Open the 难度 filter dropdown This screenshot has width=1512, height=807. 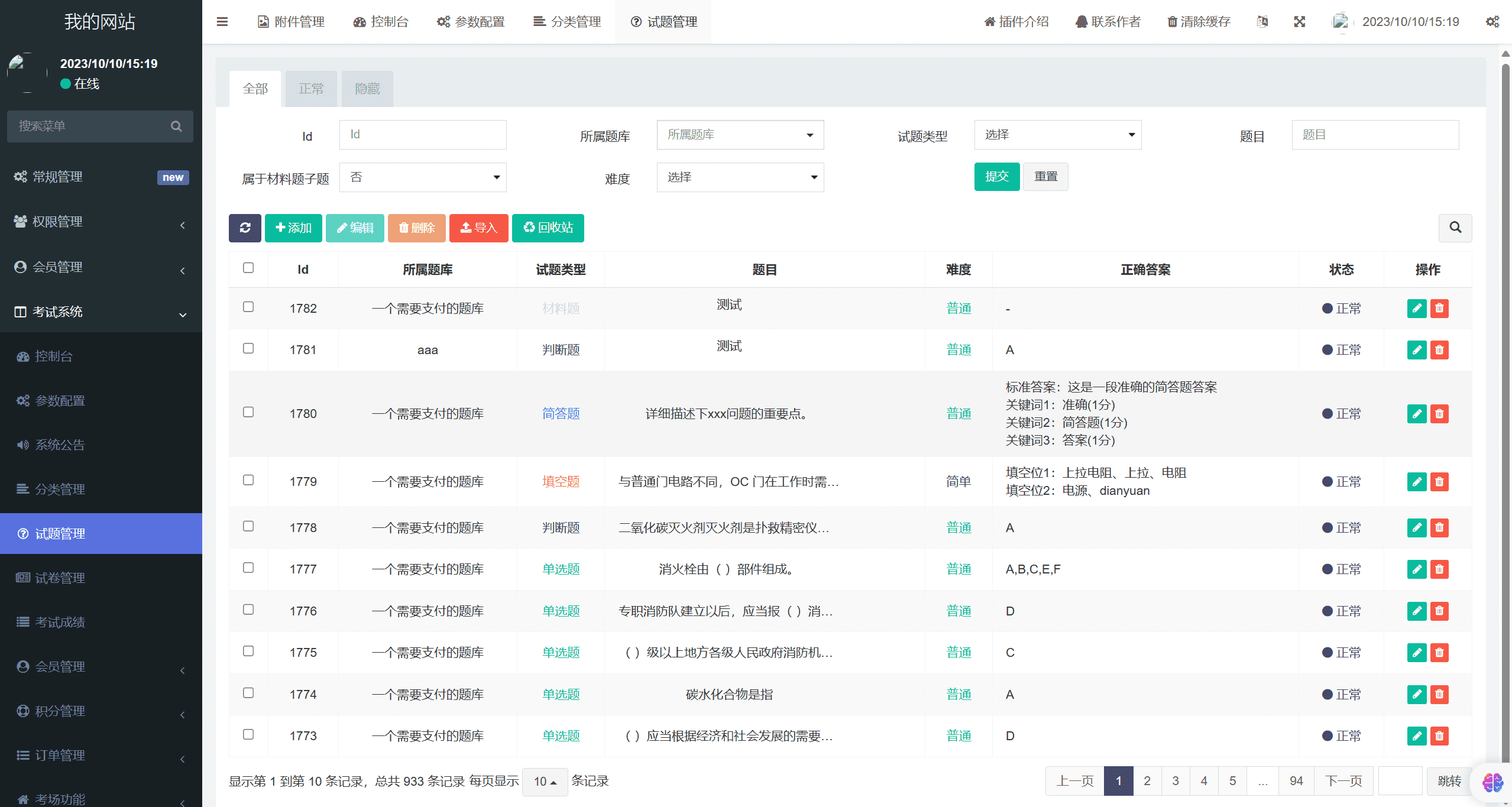[x=740, y=177]
